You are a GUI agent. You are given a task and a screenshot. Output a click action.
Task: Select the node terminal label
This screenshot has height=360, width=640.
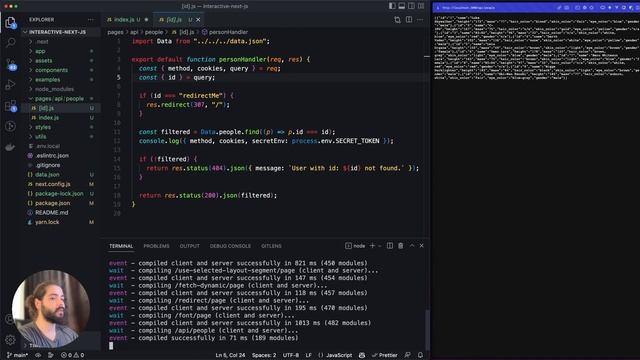coord(355,246)
